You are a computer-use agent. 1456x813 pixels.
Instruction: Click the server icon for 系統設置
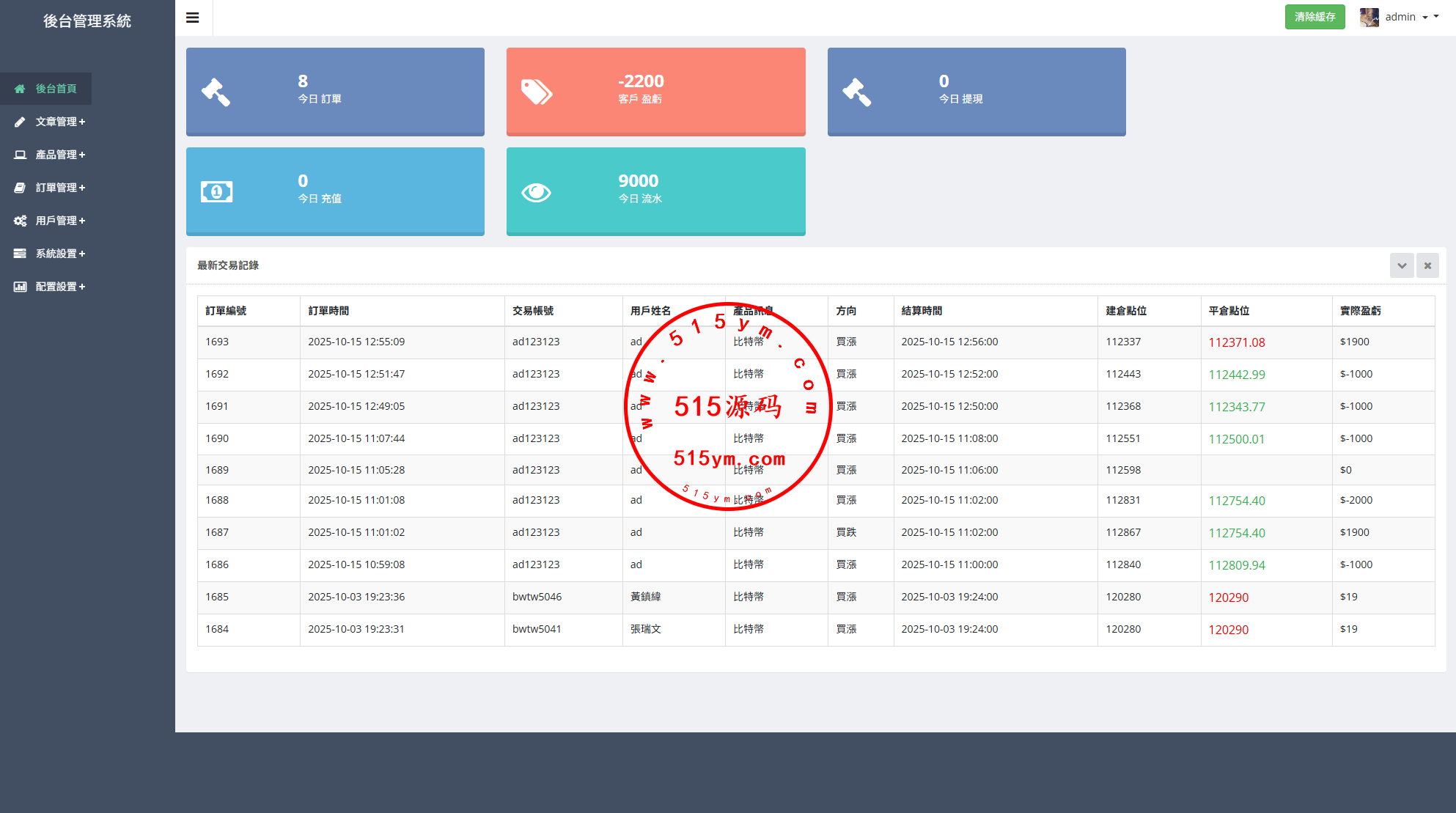point(20,254)
